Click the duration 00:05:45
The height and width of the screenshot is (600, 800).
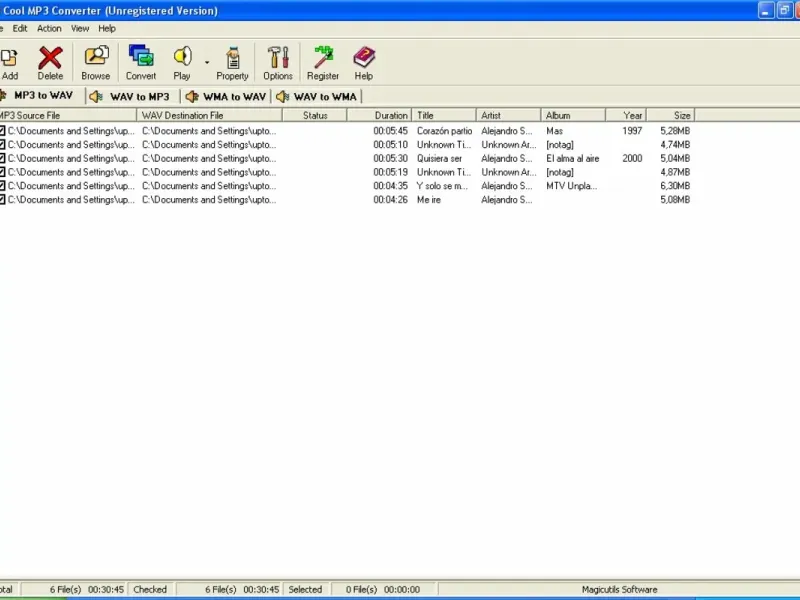coord(390,131)
